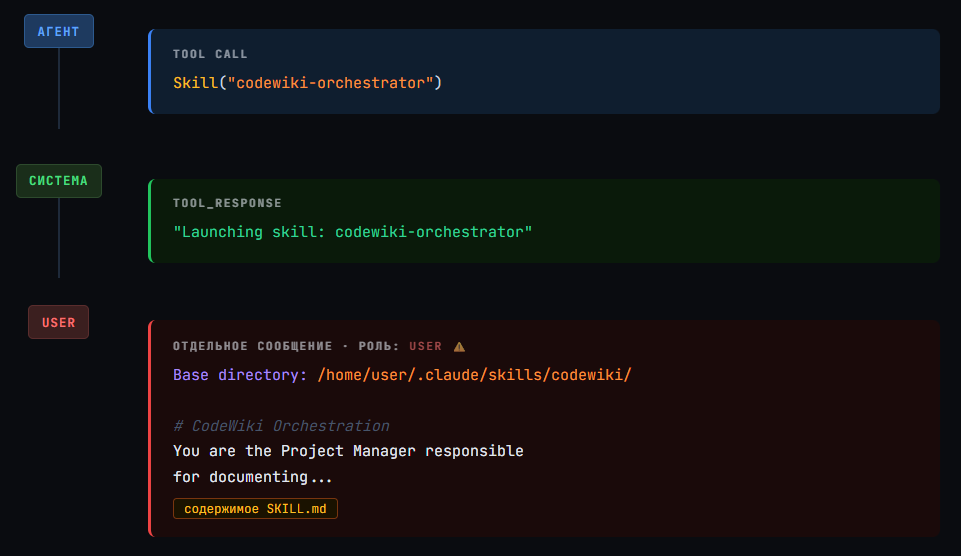This screenshot has height=556, width=961.
Task: Click the red USER badge on the left
Action: click(59, 322)
